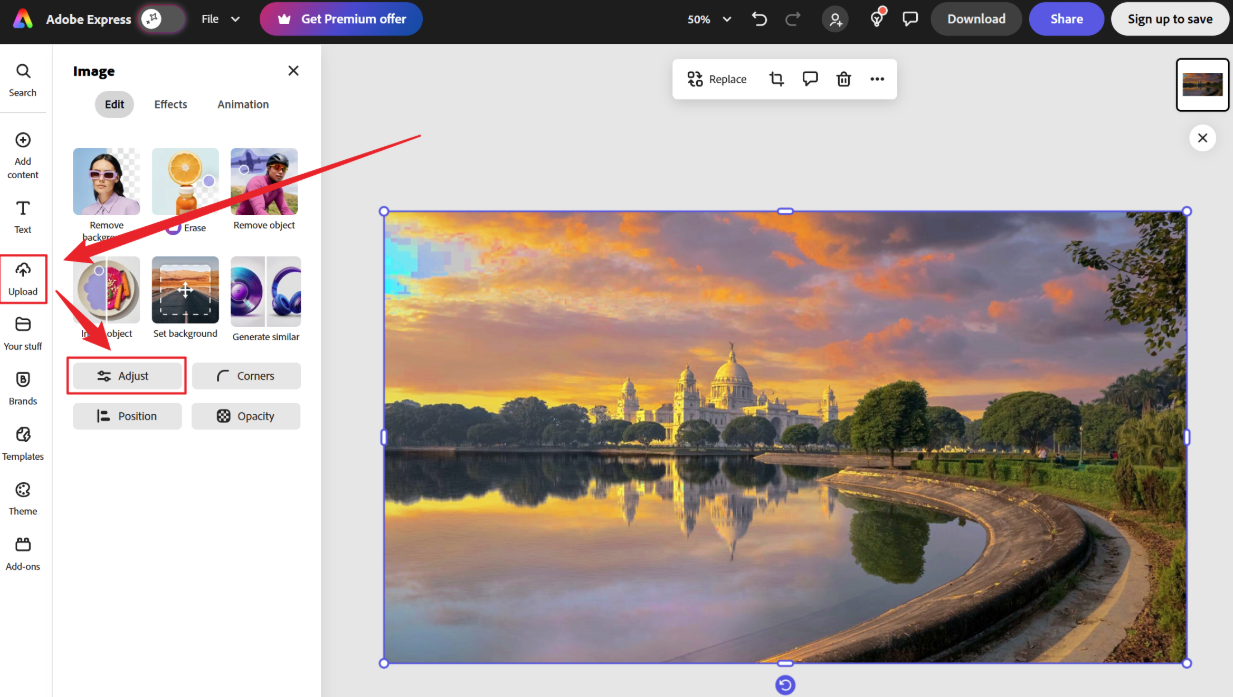Switch to the Effects tab

click(170, 104)
